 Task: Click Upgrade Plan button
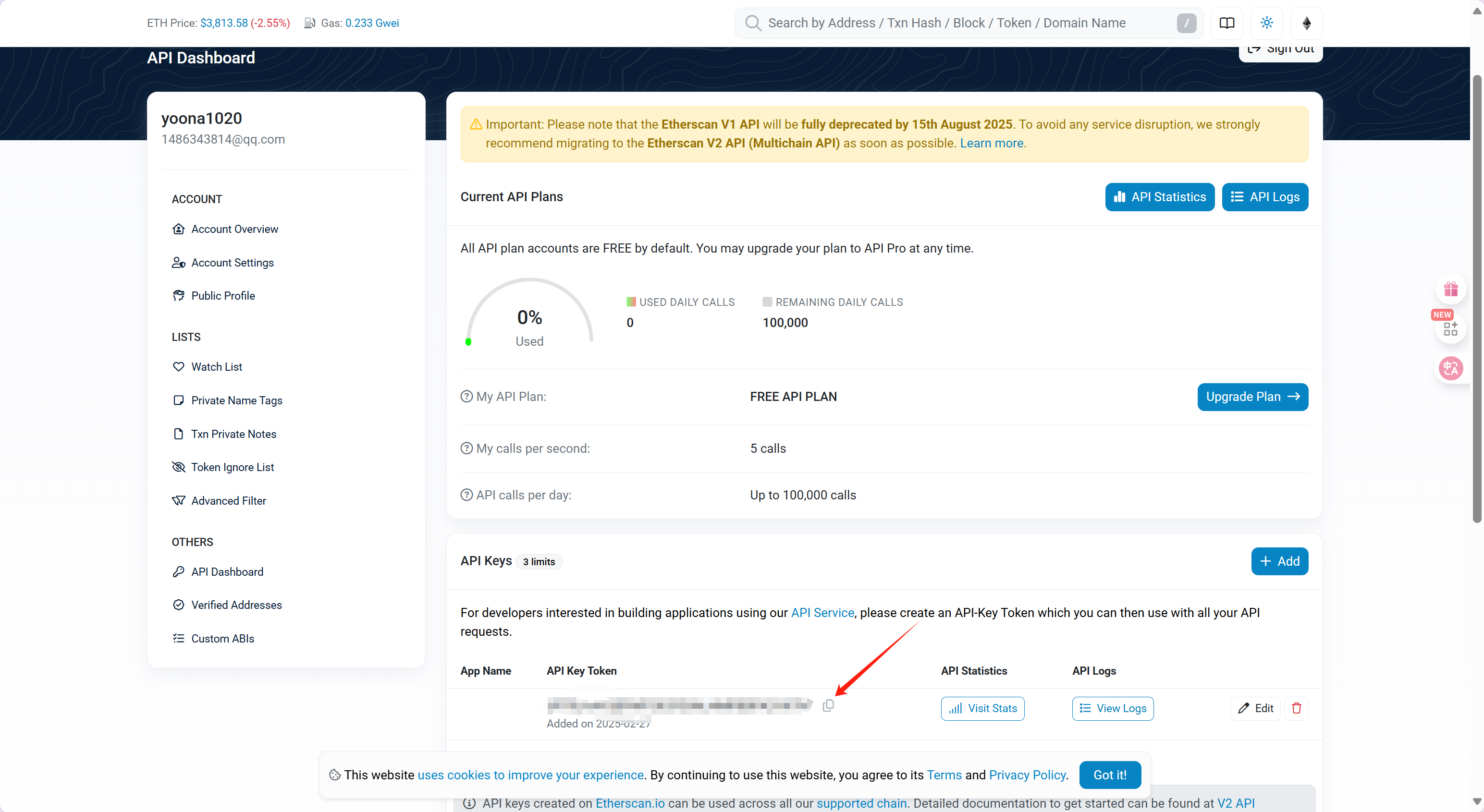point(1252,397)
